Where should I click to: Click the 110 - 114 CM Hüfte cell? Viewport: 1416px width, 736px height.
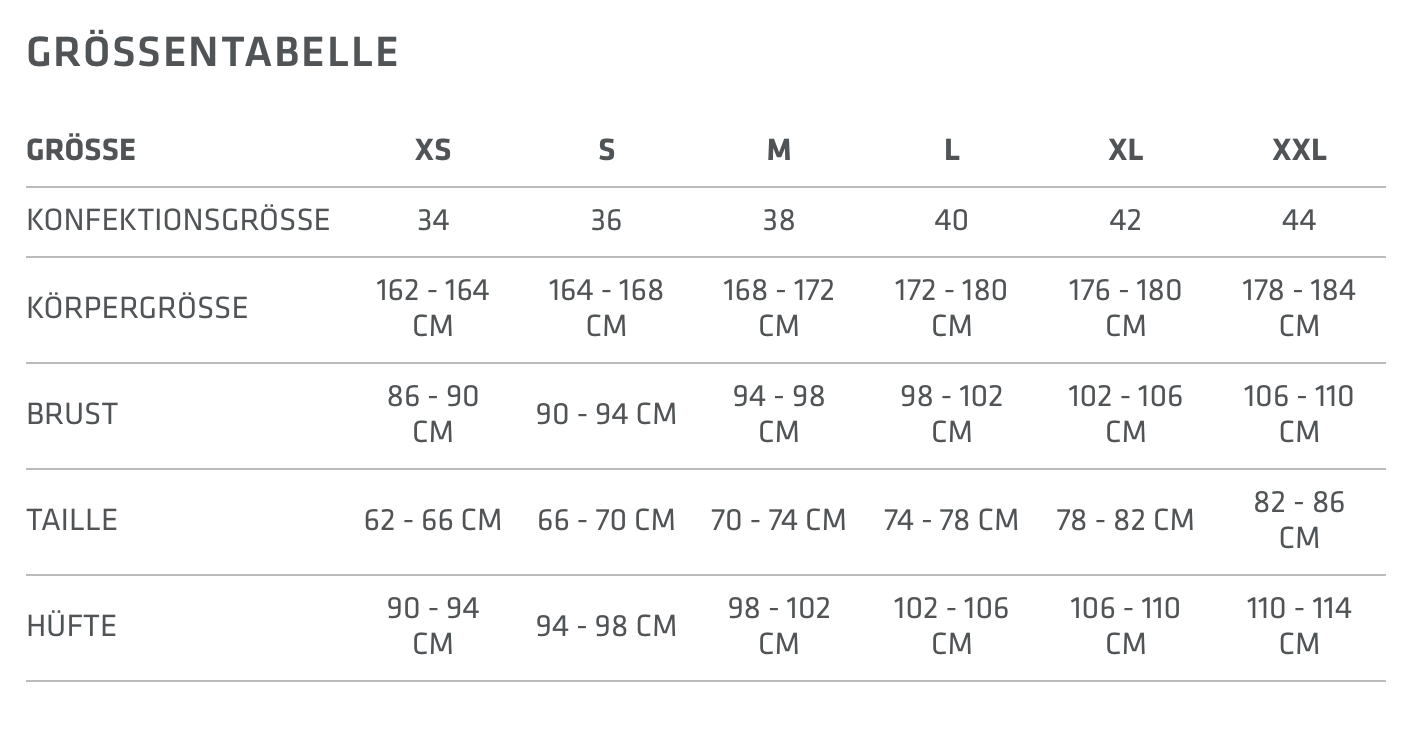coord(1299,626)
